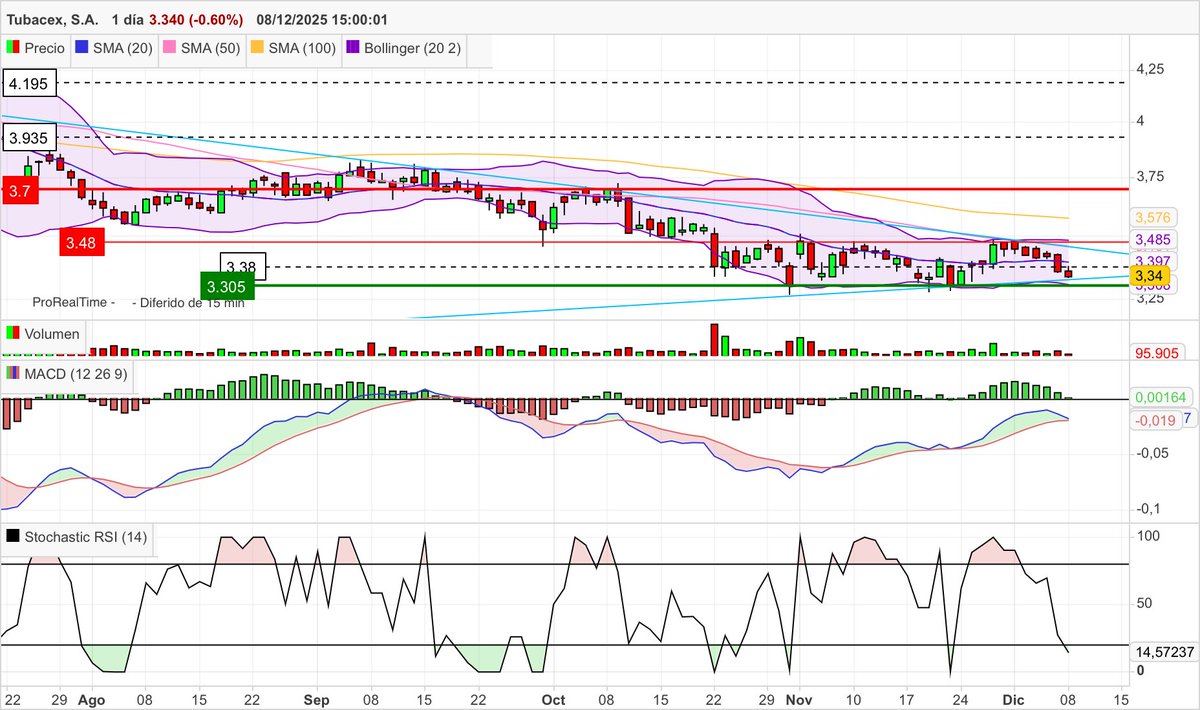The height and width of the screenshot is (710, 1200).
Task: Click the 1 día timeframe label
Action: [x=126, y=18]
